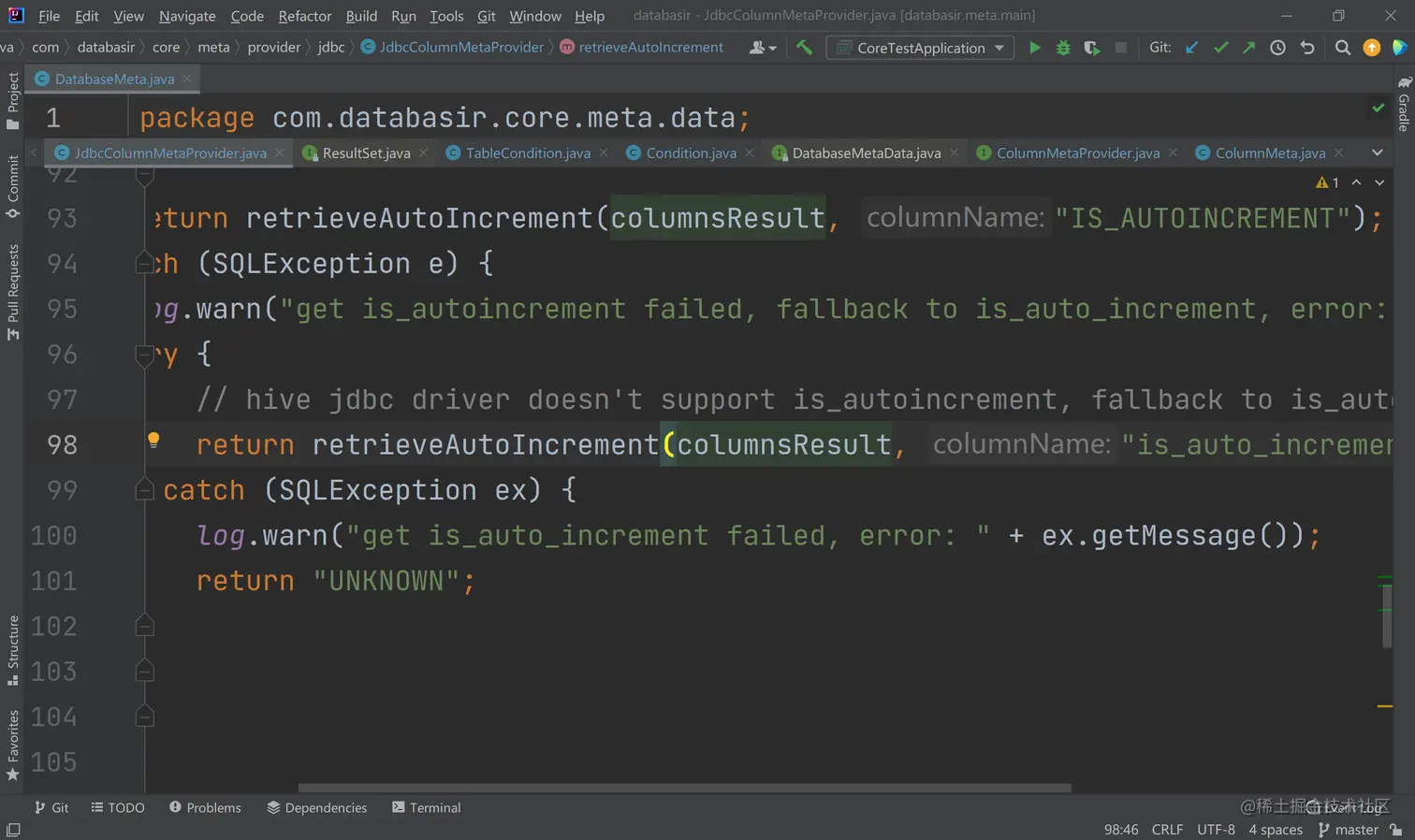
Task: Open the master Git branch popup
Action: pos(1349,830)
